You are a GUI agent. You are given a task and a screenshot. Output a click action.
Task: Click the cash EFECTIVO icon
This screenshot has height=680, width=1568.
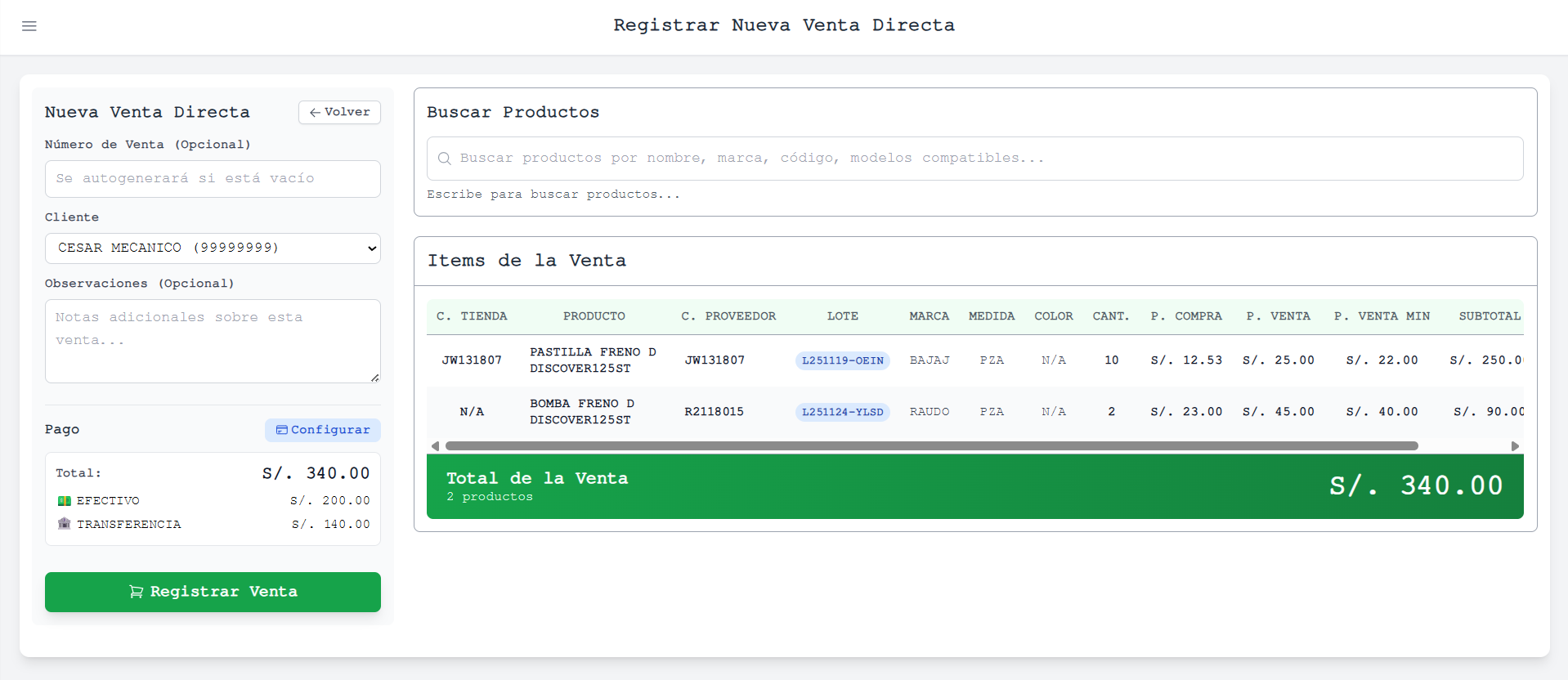[64, 501]
